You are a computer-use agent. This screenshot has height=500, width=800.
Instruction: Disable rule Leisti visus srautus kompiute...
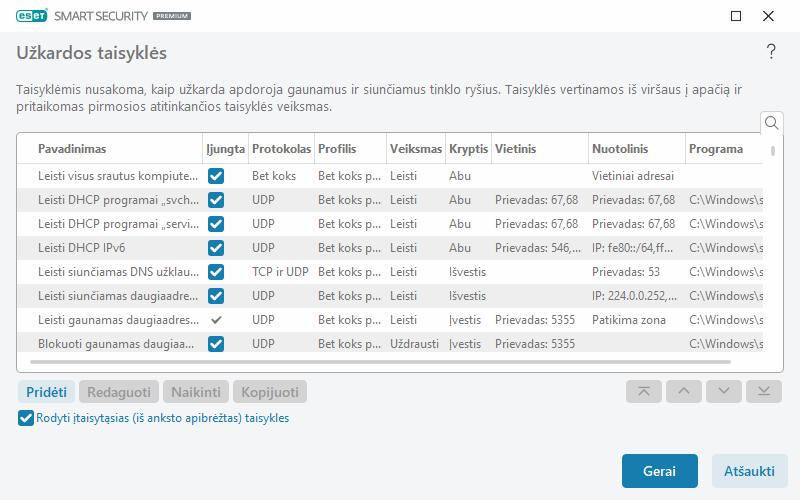tap(216, 176)
